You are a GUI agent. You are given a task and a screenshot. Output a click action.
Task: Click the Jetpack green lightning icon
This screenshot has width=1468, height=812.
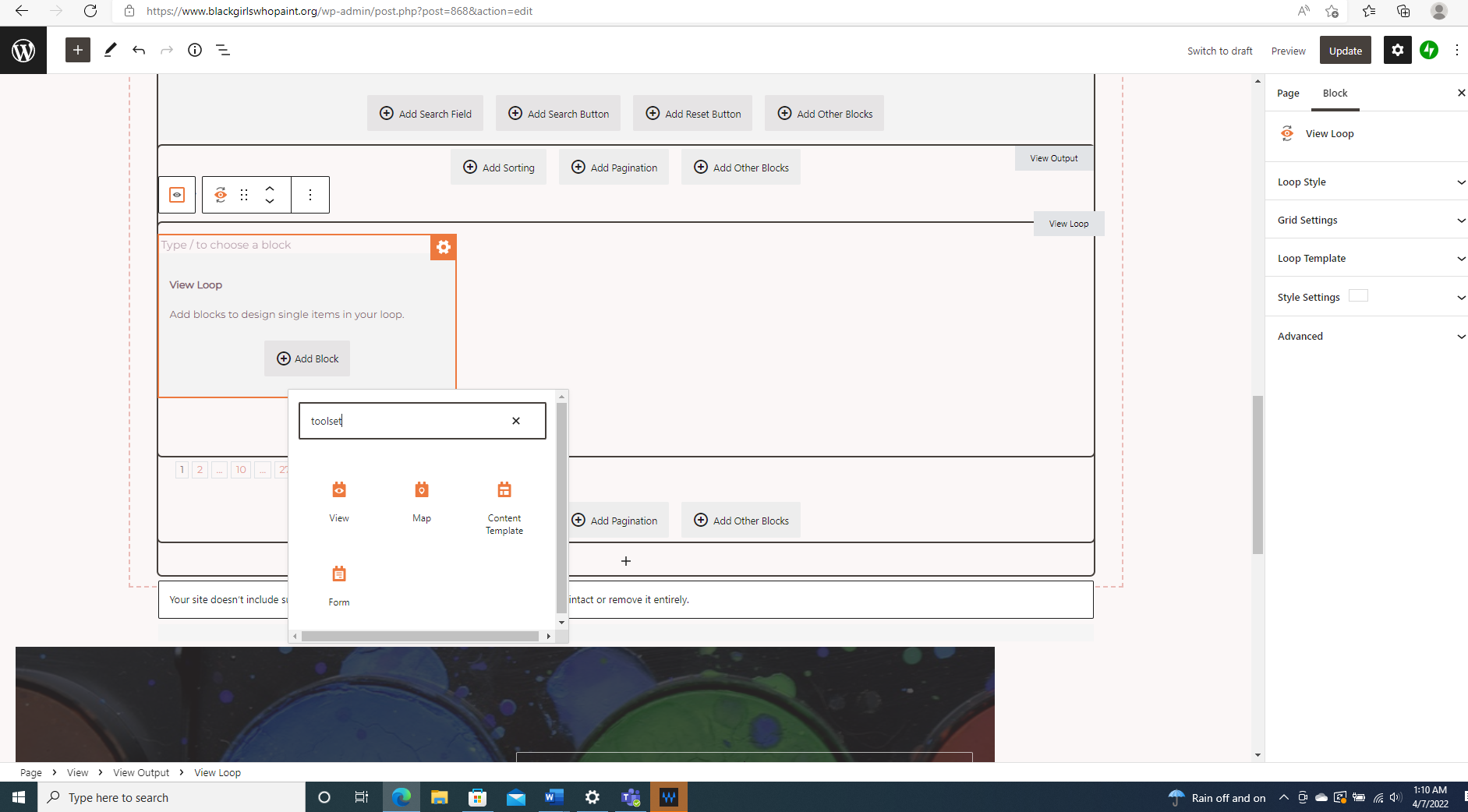1428,50
